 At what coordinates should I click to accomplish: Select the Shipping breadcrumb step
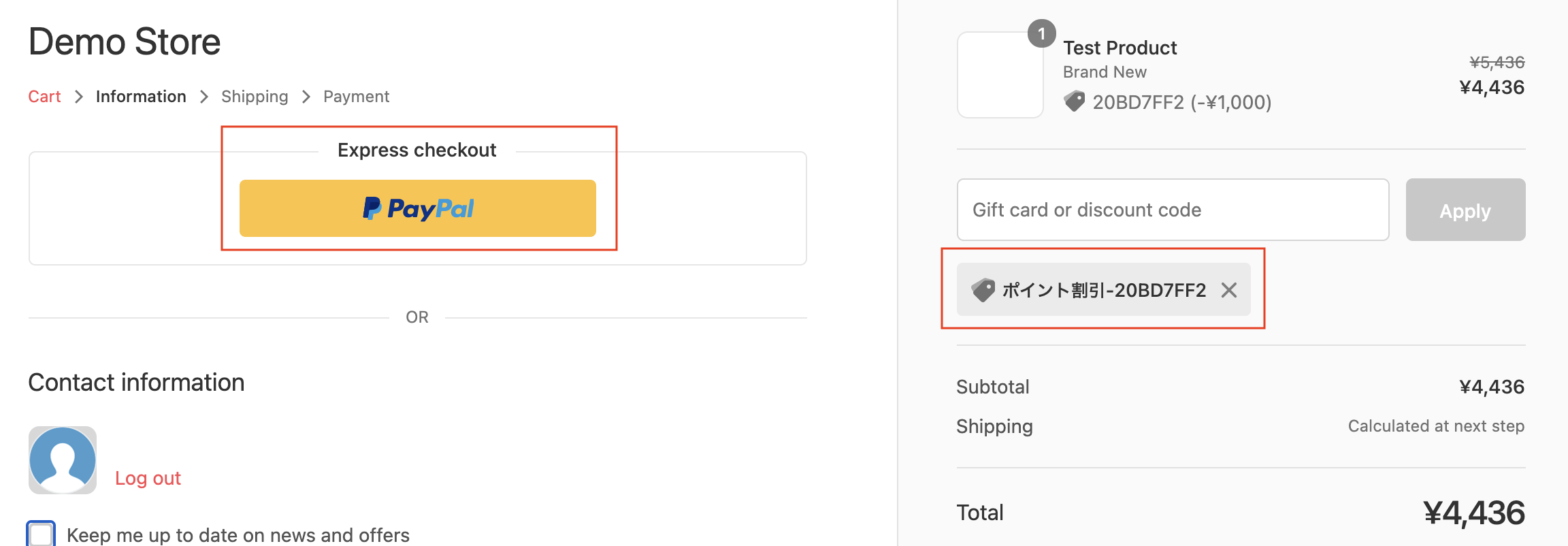tap(255, 97)
